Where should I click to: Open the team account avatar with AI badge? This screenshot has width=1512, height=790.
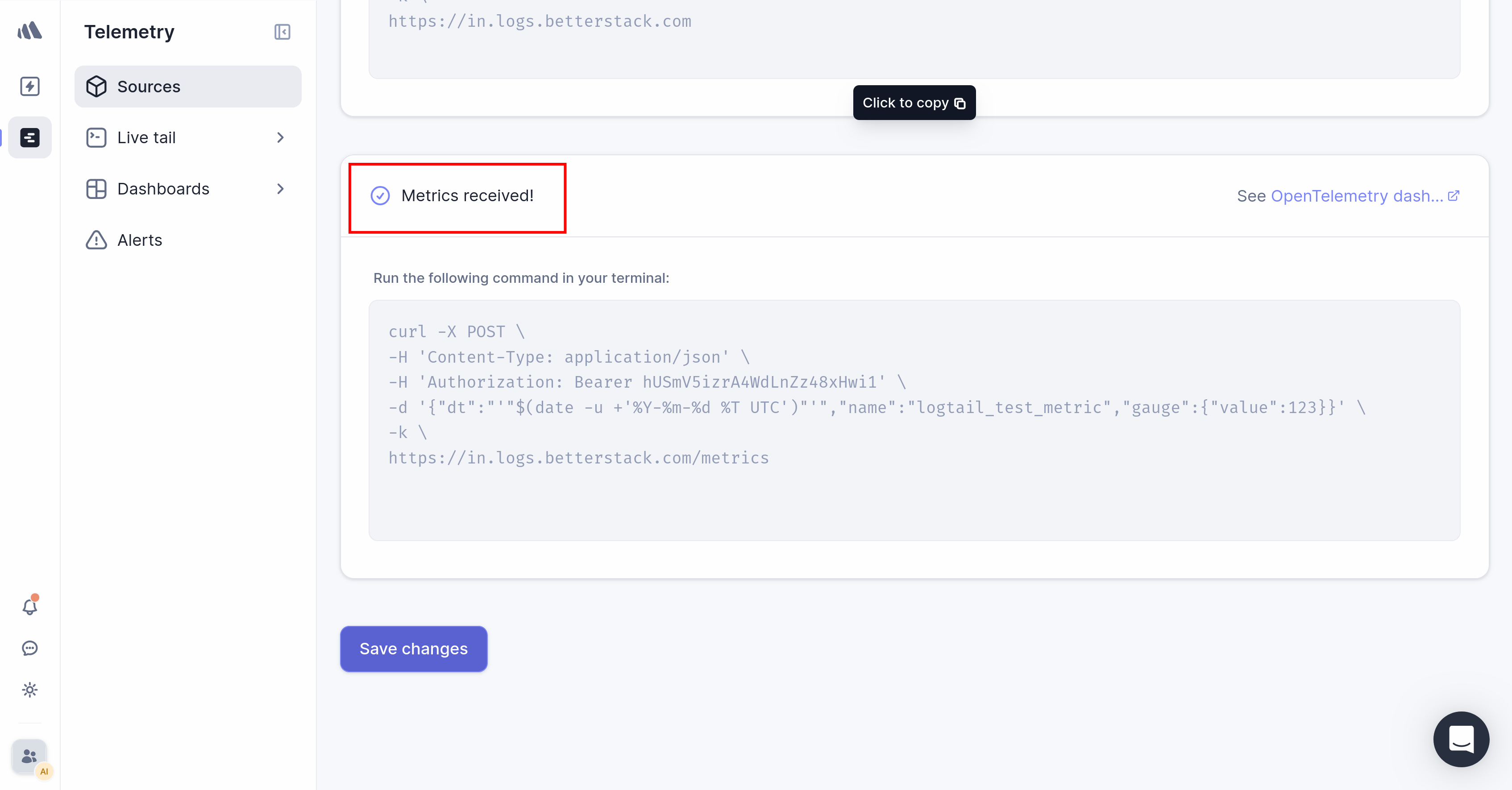point(29,757)
